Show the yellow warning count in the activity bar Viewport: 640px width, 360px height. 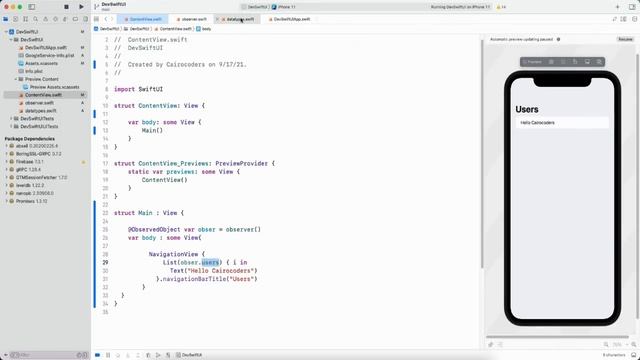coord(501,7)
